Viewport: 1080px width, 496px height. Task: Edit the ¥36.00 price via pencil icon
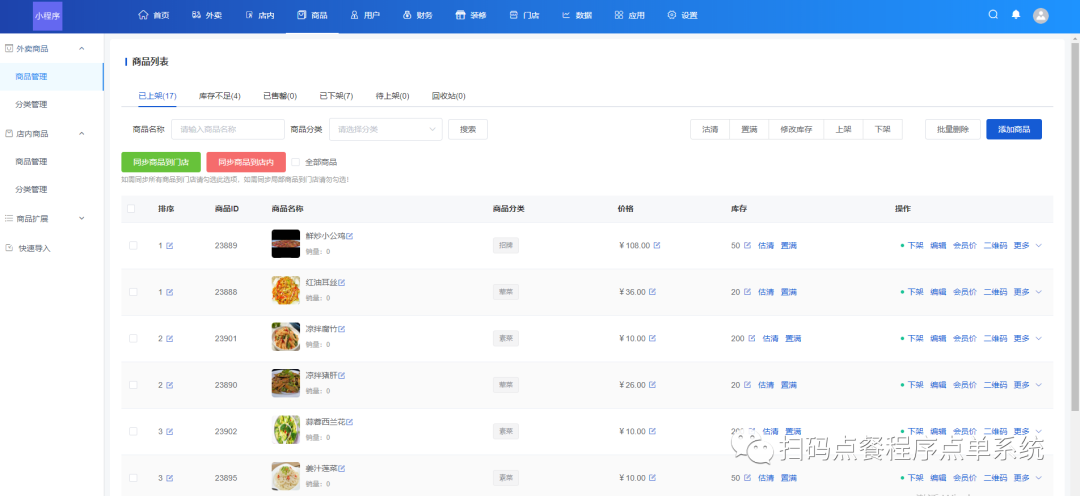[x=652, y=292]
